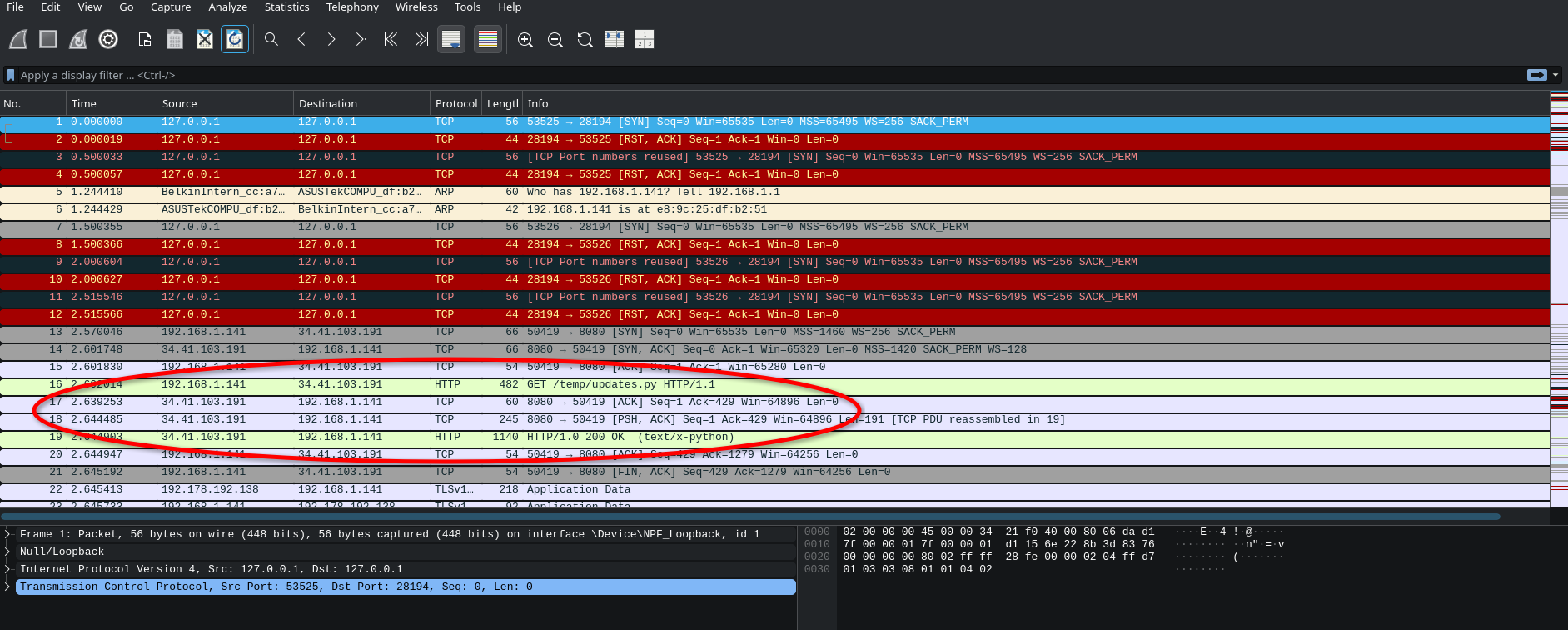Viewport: 1568px width, 630px height.
Task: Select ARP packet 5 'Who has 192.168.1.141?'
Action: pos(774,192)
